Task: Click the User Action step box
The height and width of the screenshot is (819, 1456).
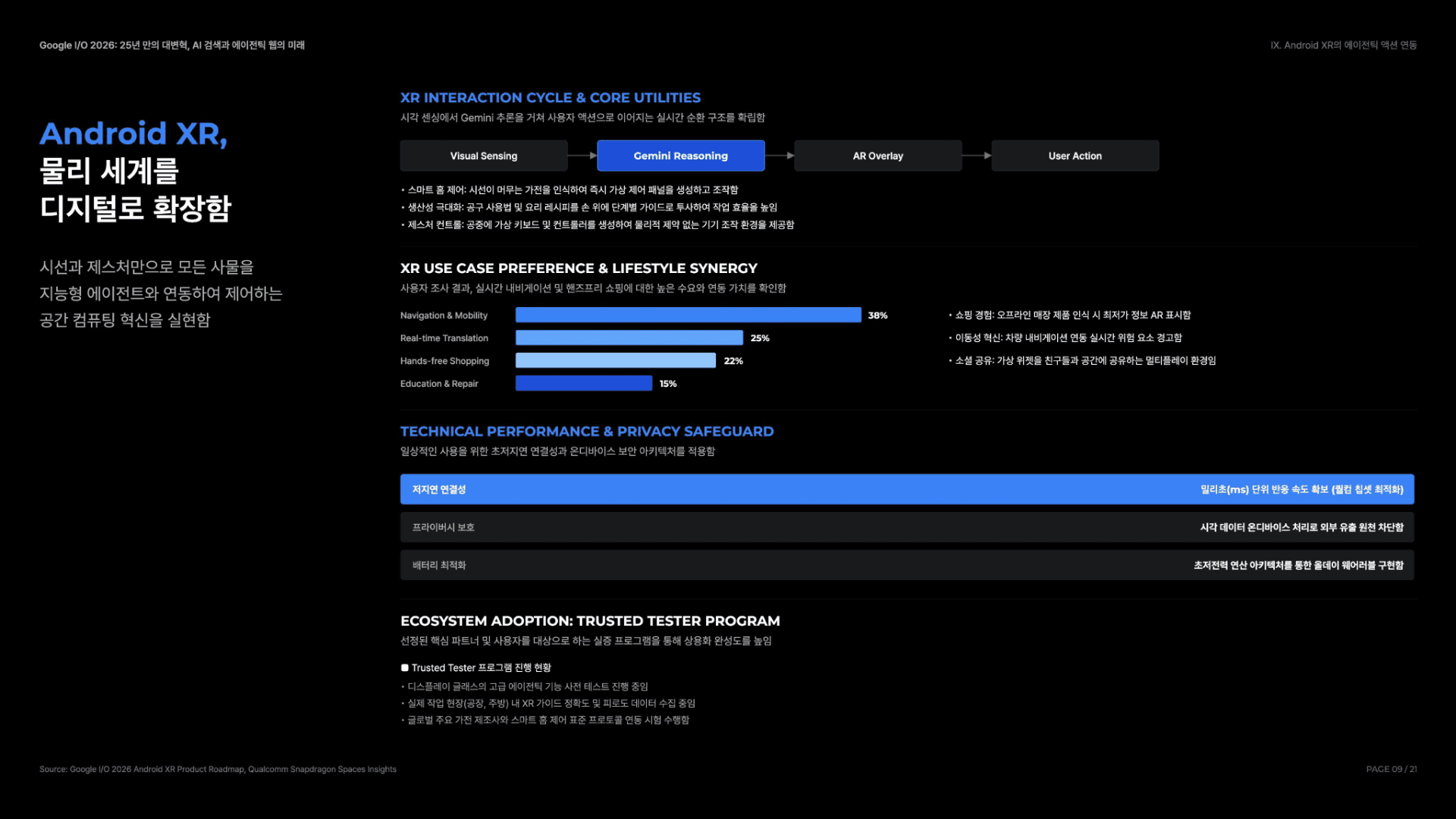Action: (x=1075, y=155)
